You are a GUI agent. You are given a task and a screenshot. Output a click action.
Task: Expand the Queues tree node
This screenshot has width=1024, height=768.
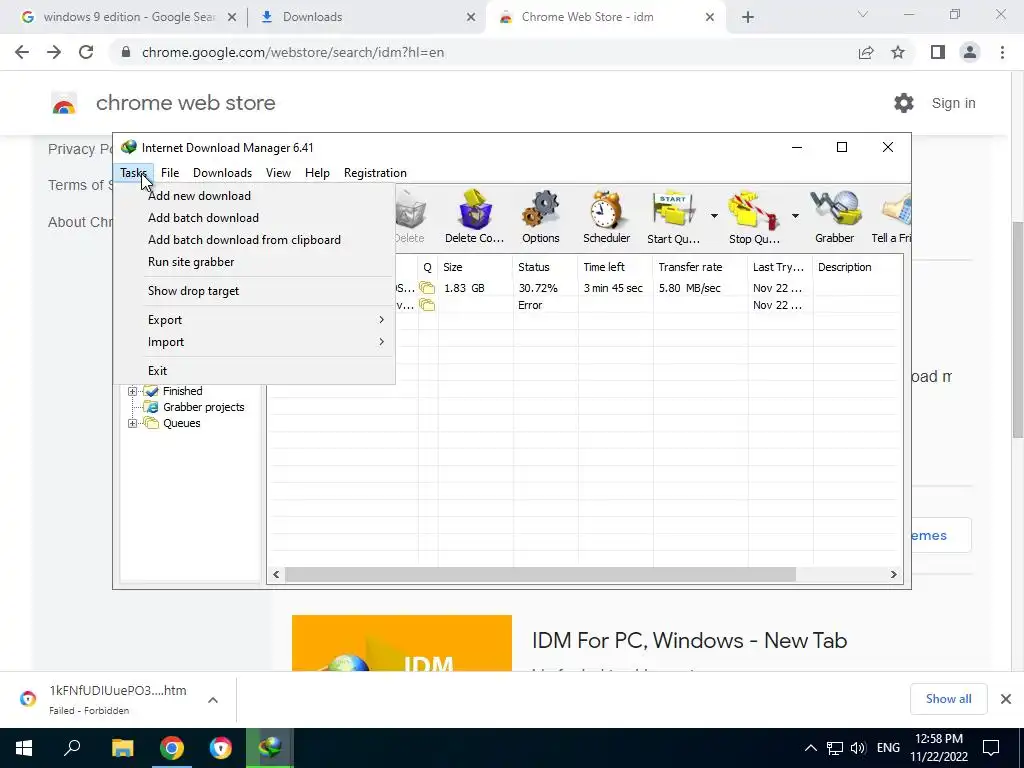click(x=133, y=423)
